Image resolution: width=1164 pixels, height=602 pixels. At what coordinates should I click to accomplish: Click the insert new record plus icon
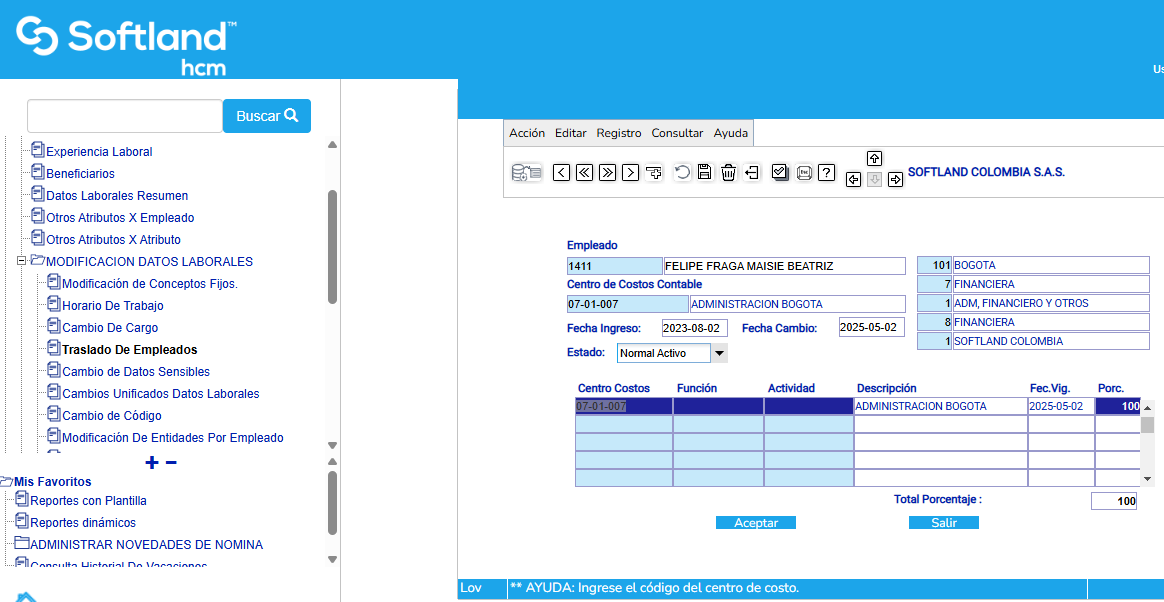tap(654, 172)
